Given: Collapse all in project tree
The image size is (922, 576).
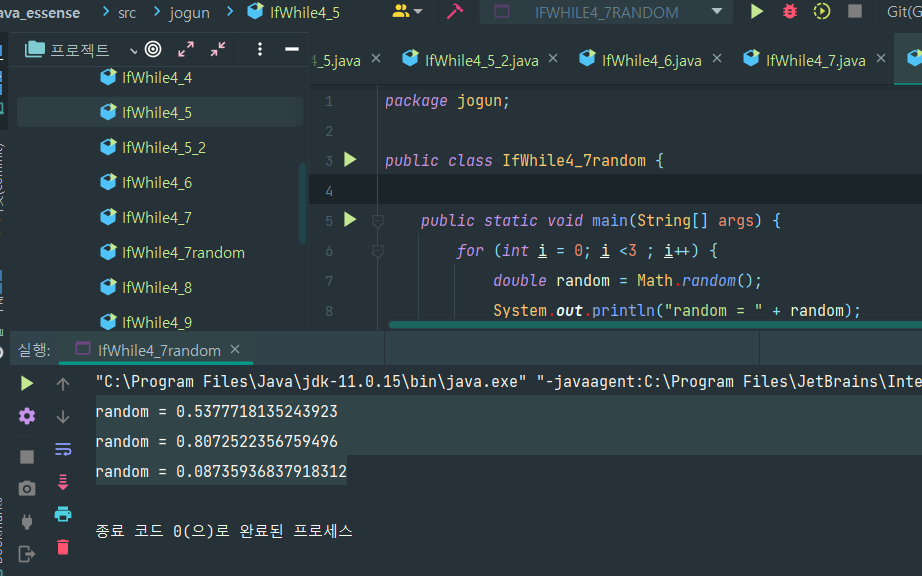Looking at the screenshot, I should pyautogui.click(x=218, y=49).
